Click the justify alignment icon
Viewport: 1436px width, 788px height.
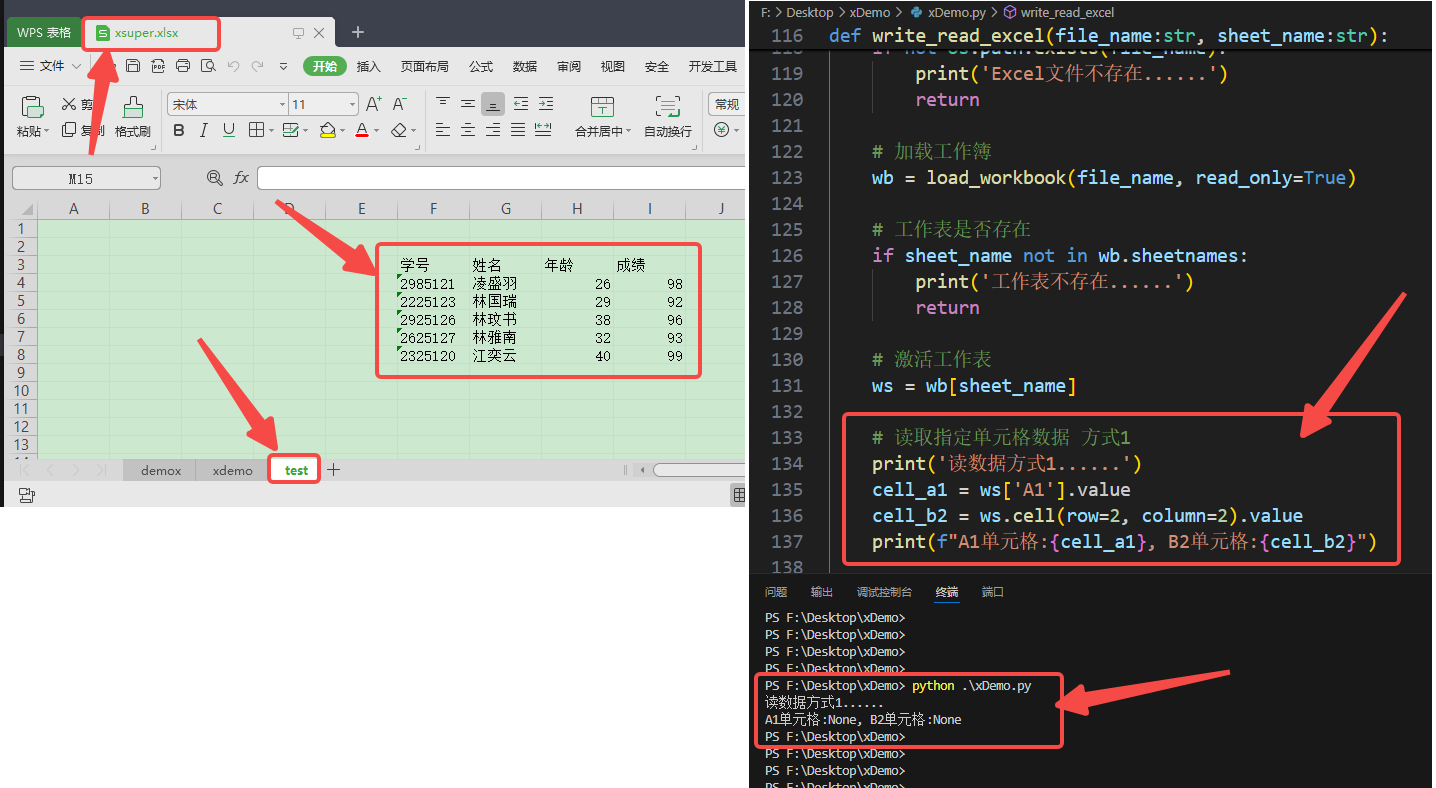pyautogui.click(x=518, y=130)
